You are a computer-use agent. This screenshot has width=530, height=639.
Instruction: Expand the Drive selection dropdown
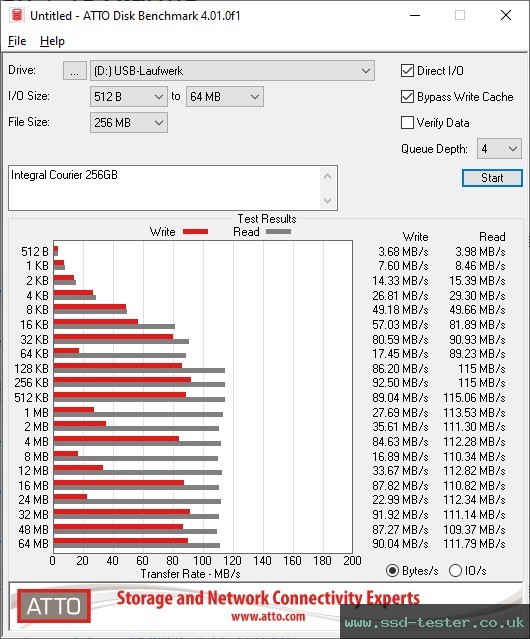point(232,71)
